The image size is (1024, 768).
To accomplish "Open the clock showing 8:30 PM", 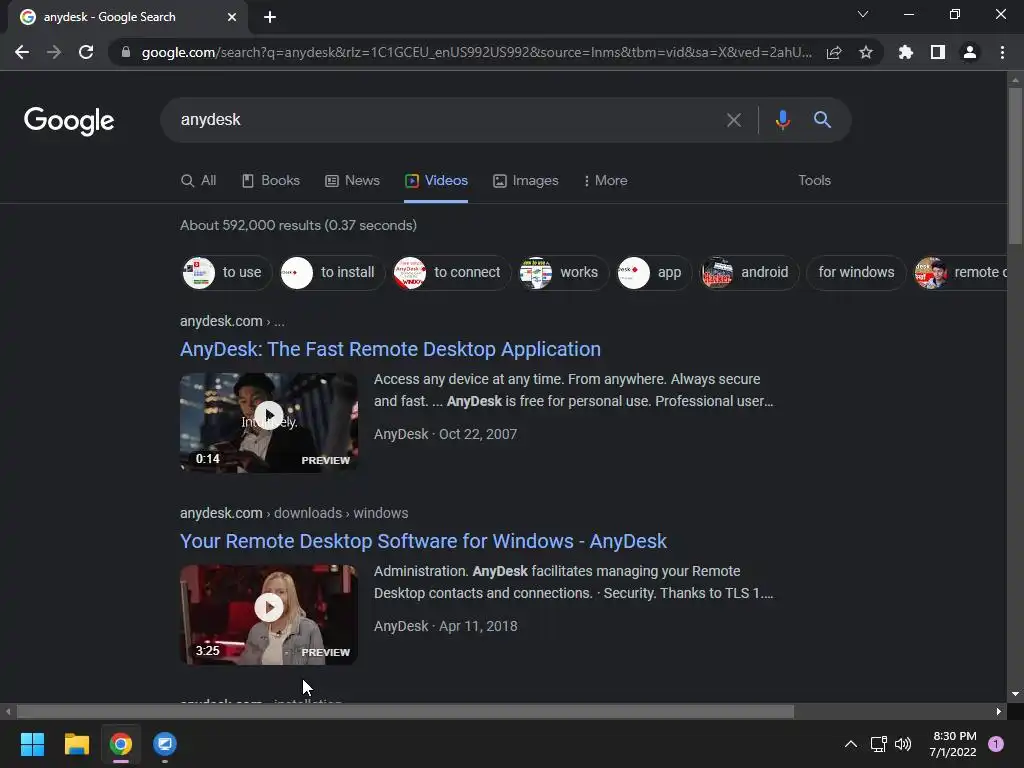I will (953, 744).
